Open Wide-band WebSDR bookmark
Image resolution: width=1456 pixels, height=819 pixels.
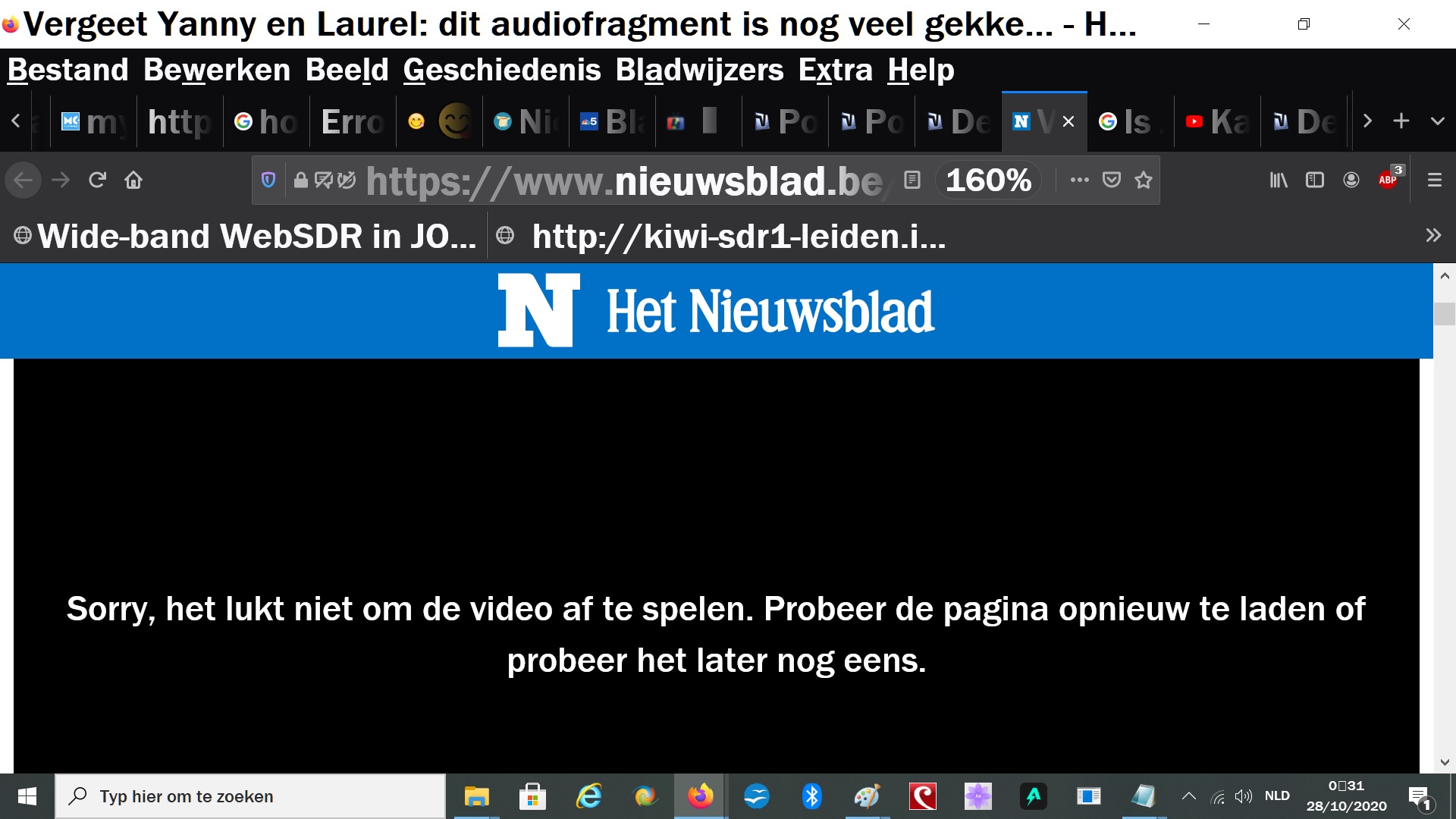coord(245,237)
